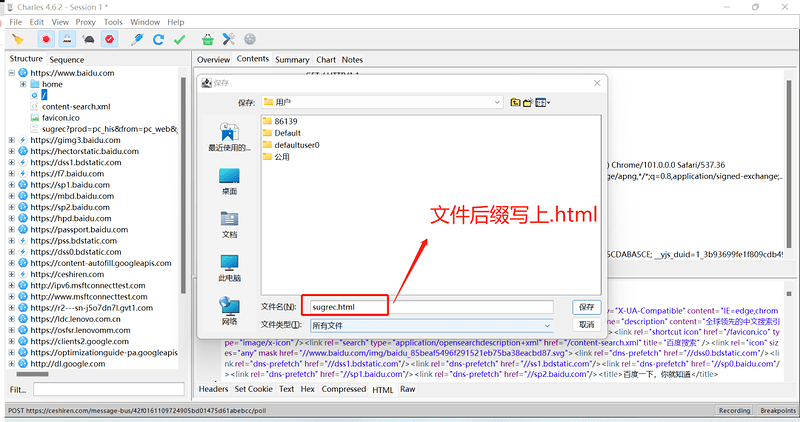Toggle the breakpoints red hexagon icon
Screen dimensions: 800x422
[x=109, y=39]
